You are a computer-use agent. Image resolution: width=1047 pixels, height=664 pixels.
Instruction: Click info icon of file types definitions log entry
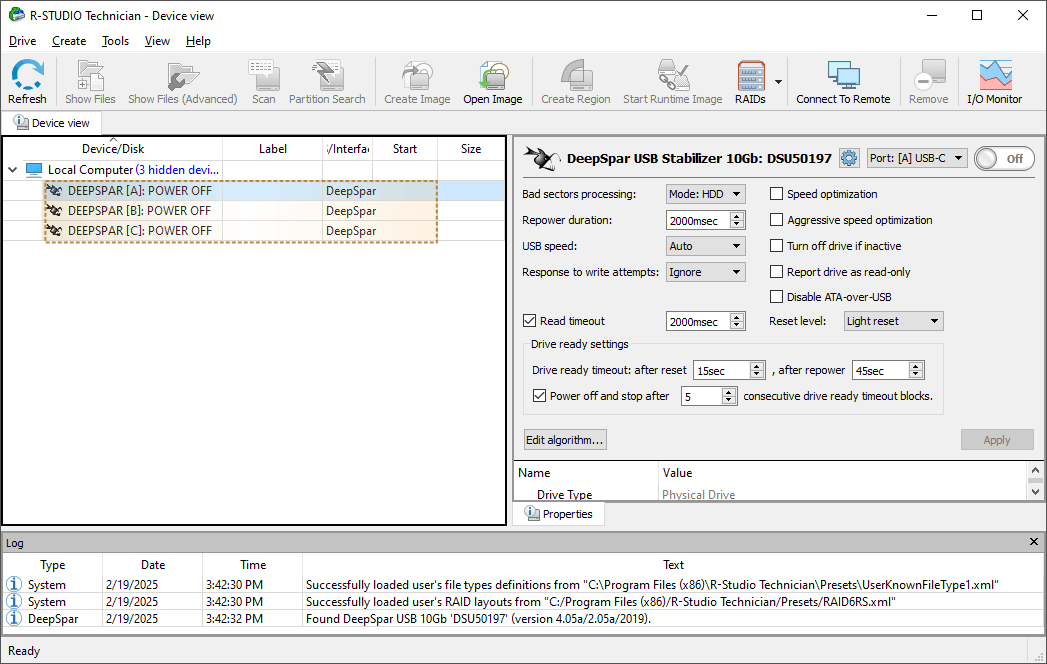coord(14,584)
